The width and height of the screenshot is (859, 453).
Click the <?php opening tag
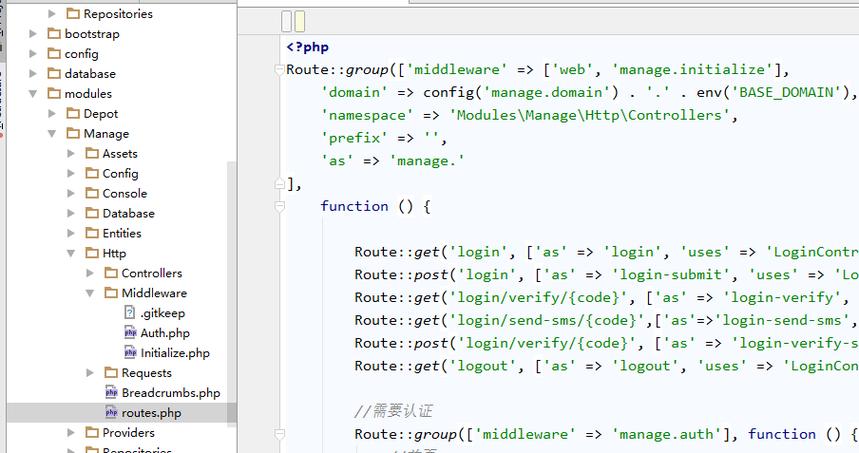click(308, 47)
